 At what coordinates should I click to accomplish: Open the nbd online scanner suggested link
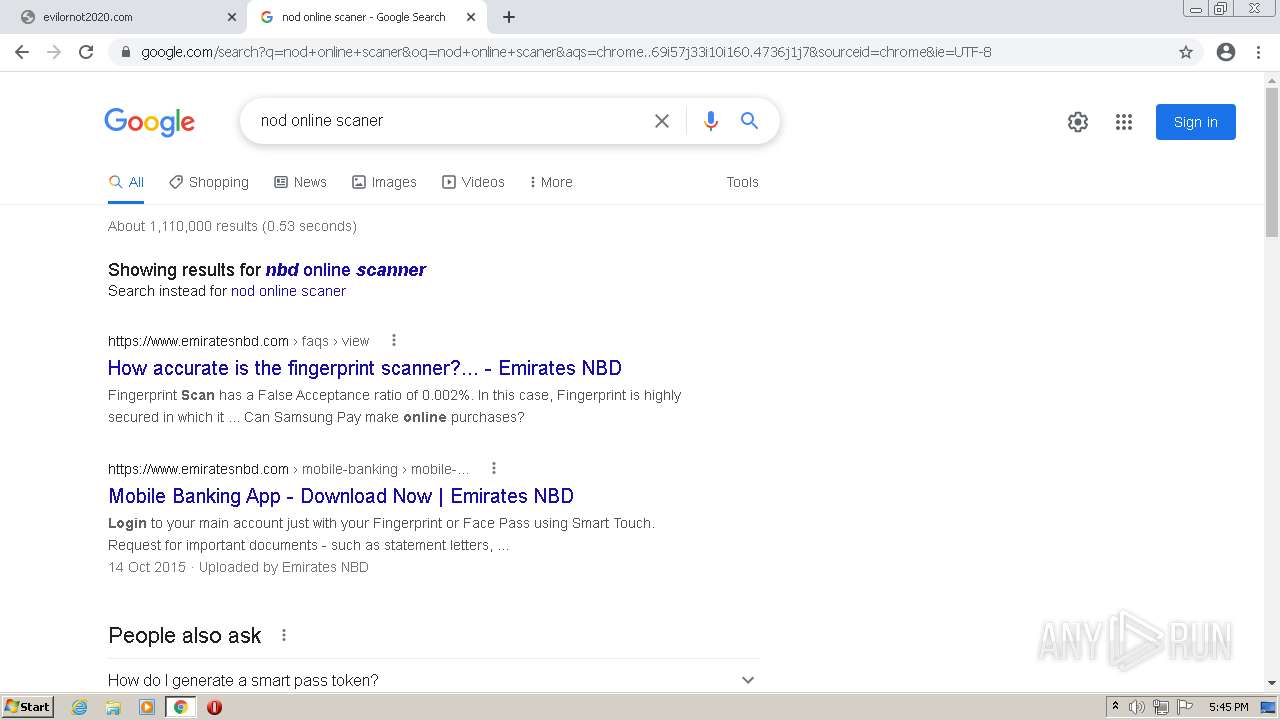[x=346, y=270]
